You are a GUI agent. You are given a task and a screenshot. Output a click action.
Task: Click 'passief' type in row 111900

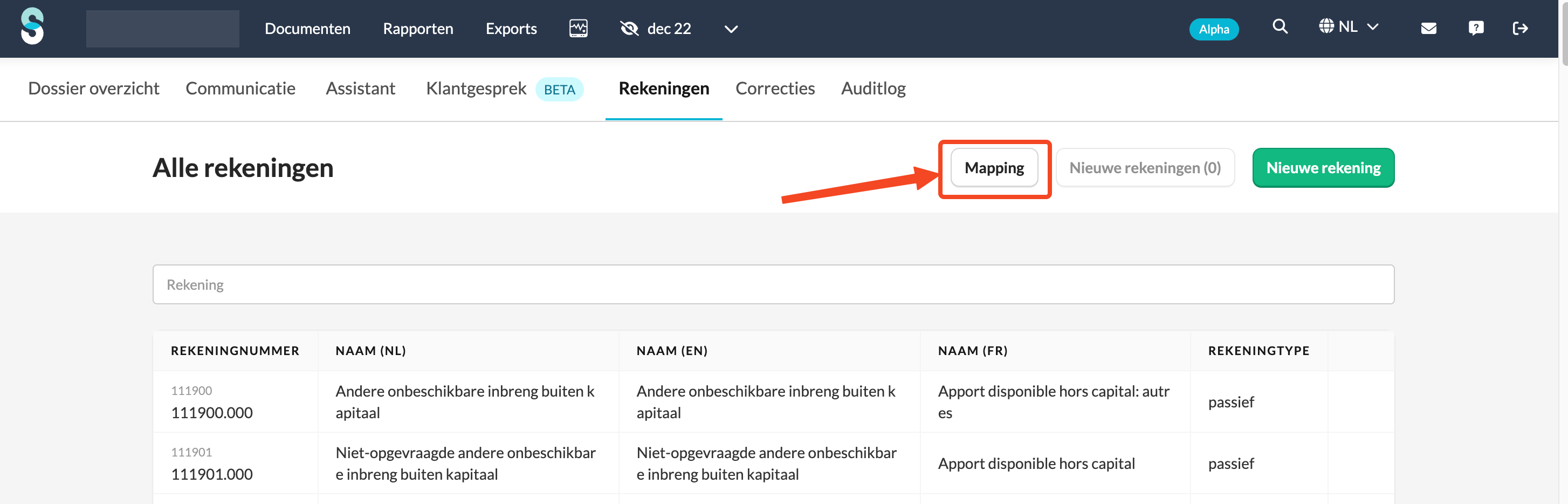1231,402
